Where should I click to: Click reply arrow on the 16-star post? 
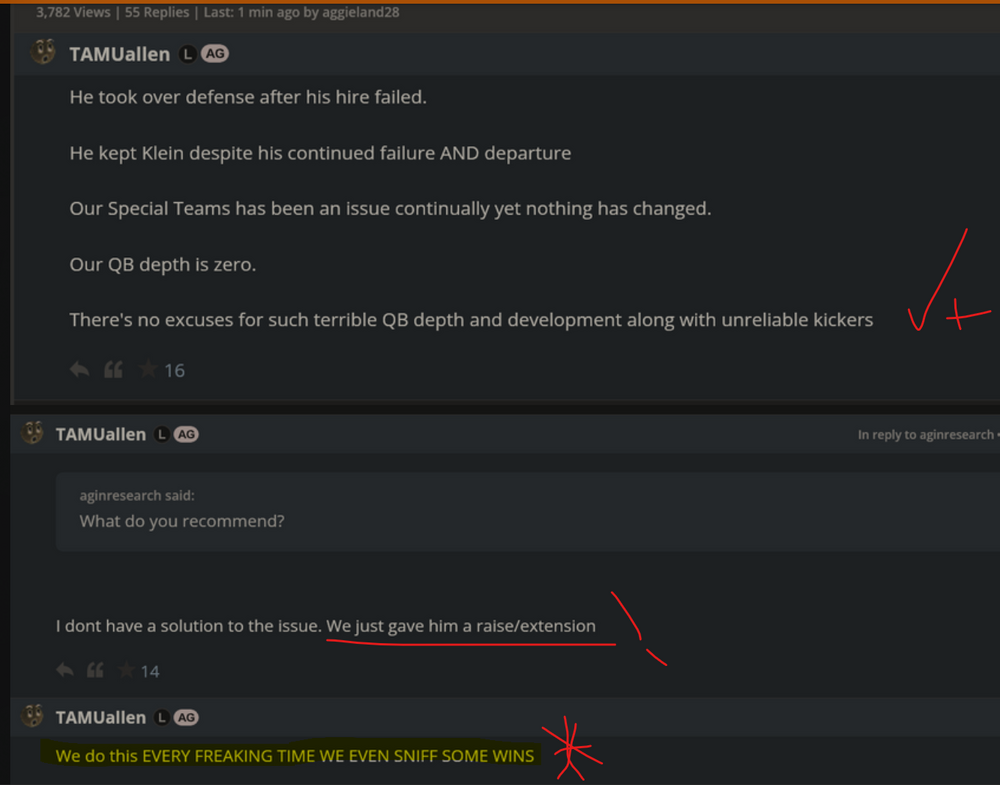(79, 370)
